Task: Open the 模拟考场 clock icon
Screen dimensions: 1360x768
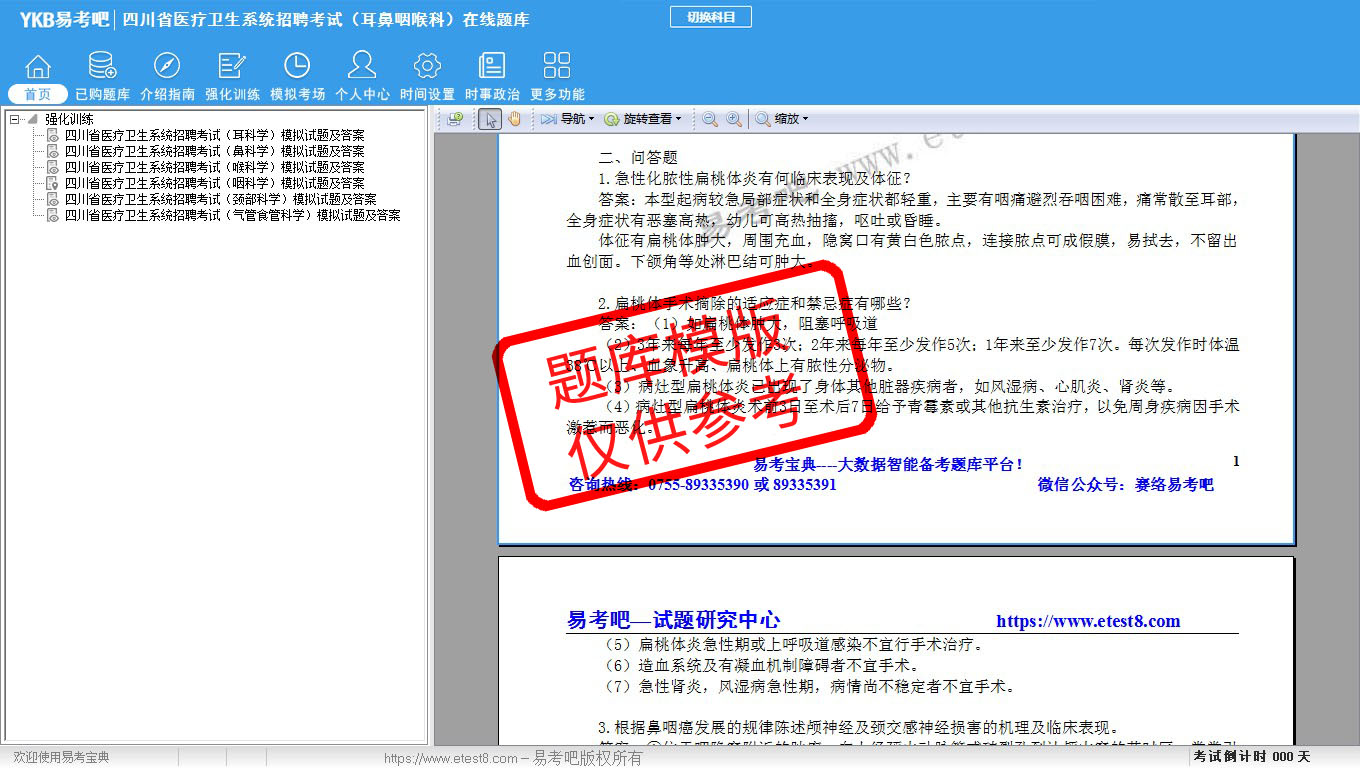Action: tap(297, 66)
